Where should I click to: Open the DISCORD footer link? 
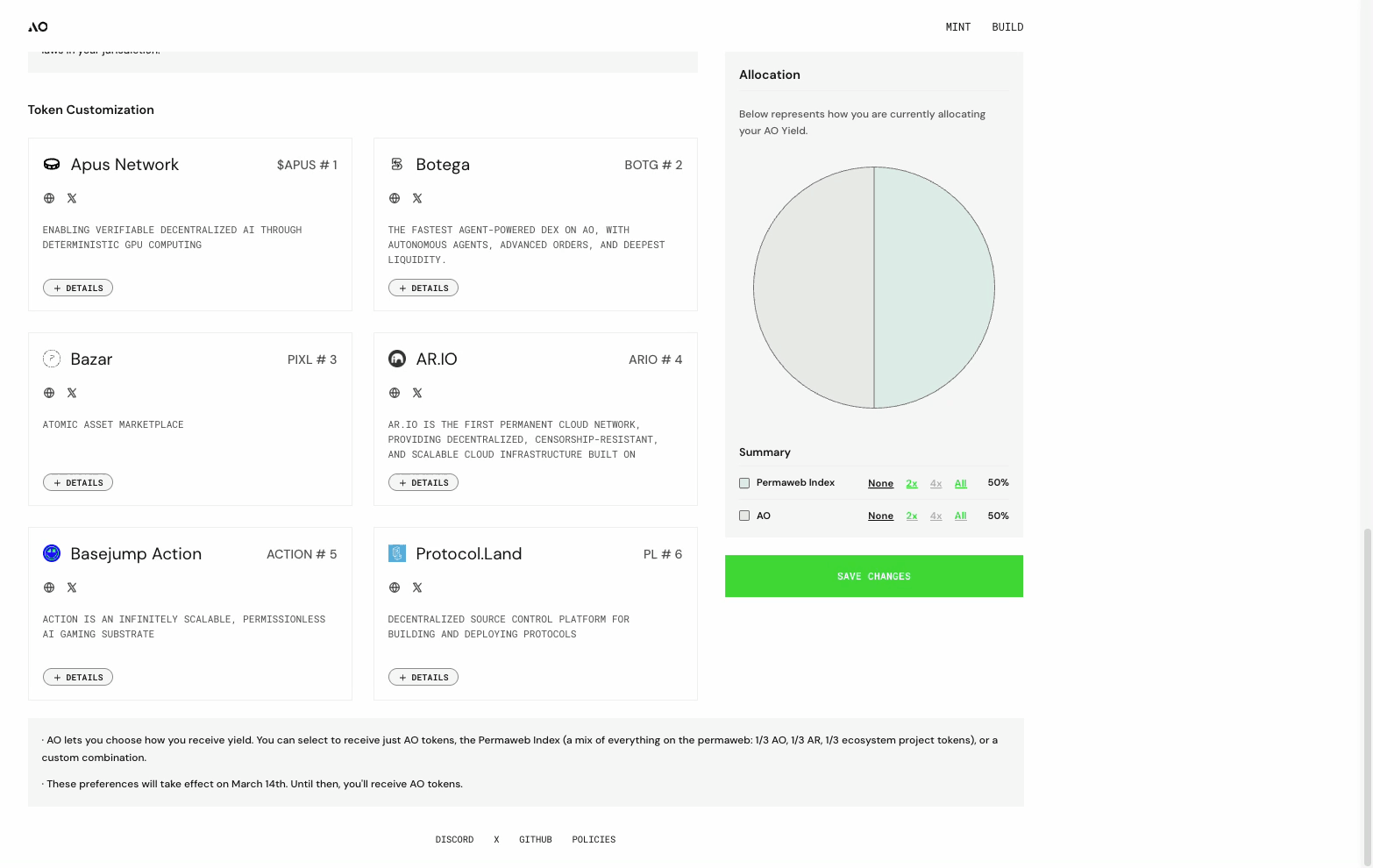pos(454,840)
